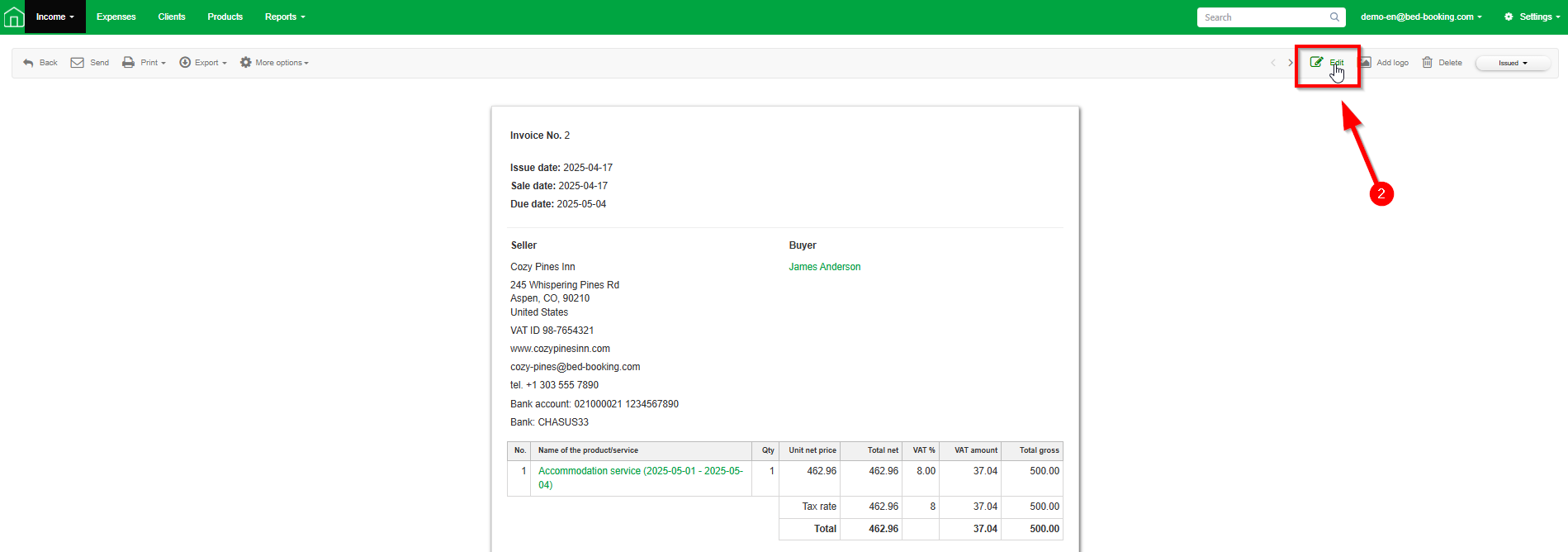The width and height of the screenshot is (1568, 552).
Task: Select the Due date 2025-05-04 text
Action: [558, 204]
